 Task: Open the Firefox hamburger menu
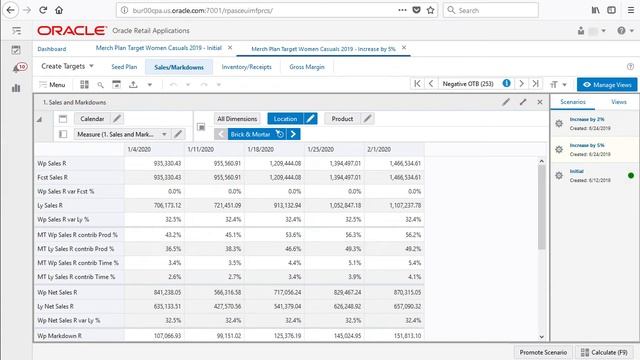(x=631, y=10)
